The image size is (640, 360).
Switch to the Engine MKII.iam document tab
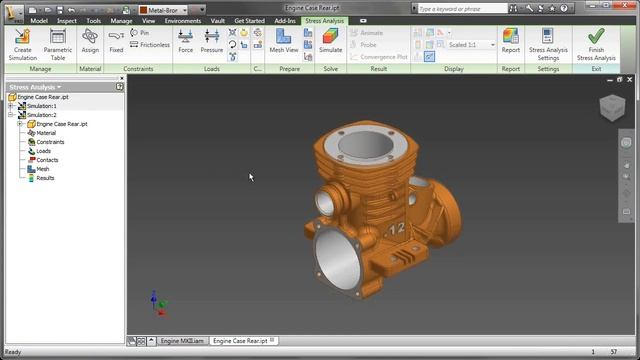[x=182, y=341]
